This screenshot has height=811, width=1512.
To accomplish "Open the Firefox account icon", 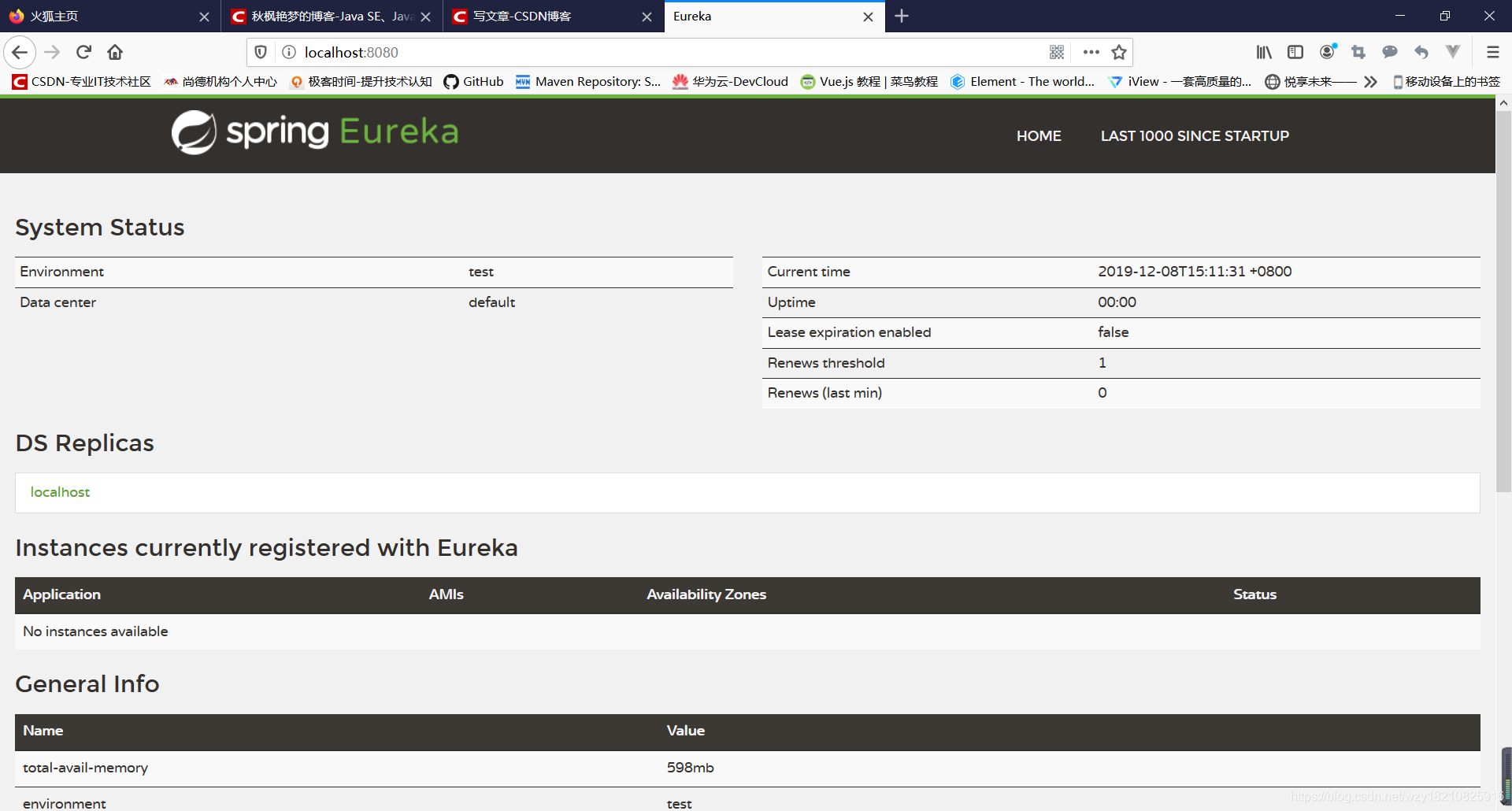I will (x=1328, y=52).
